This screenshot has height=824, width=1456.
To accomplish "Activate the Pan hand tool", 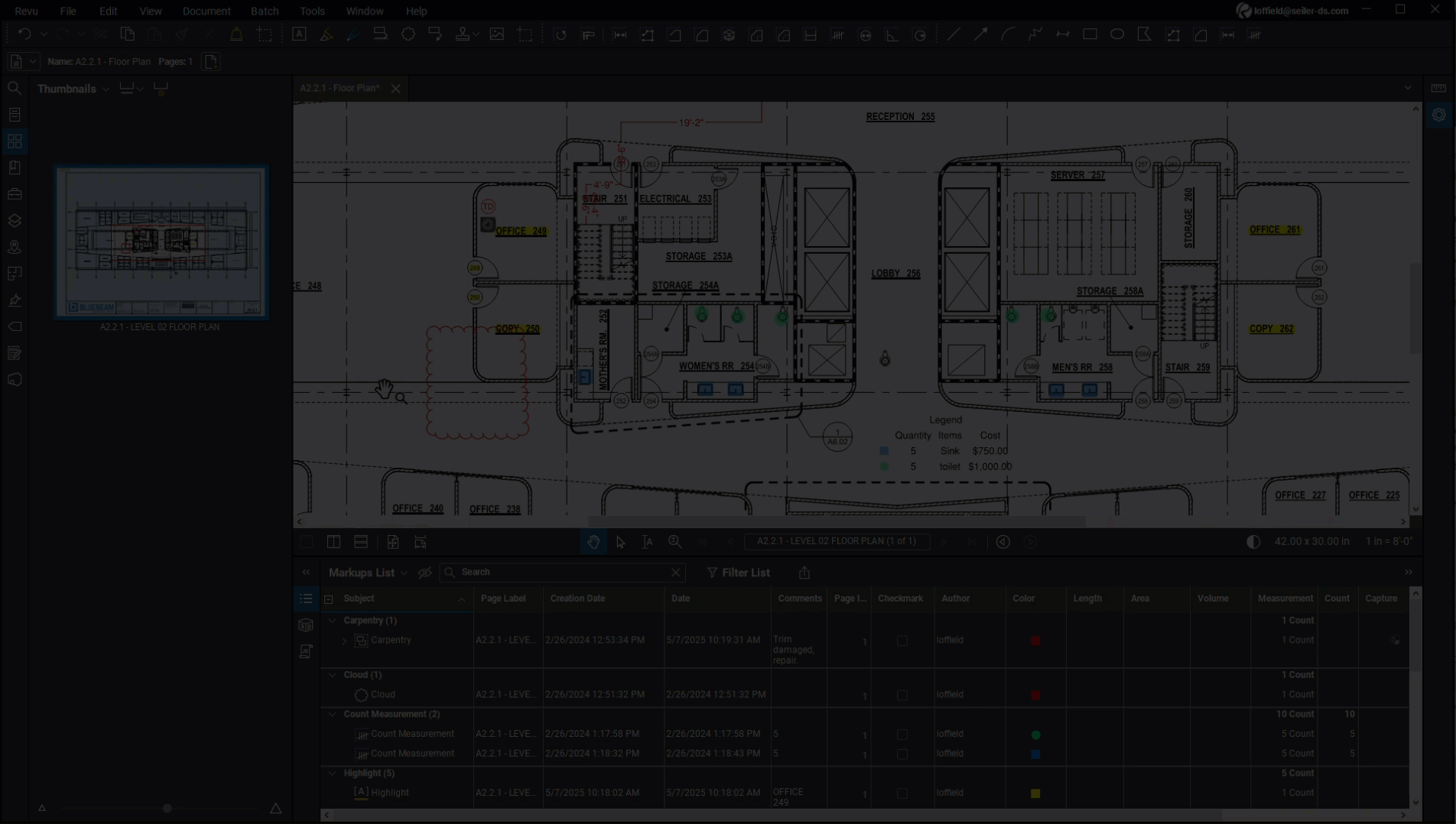I will pos(593,542).
